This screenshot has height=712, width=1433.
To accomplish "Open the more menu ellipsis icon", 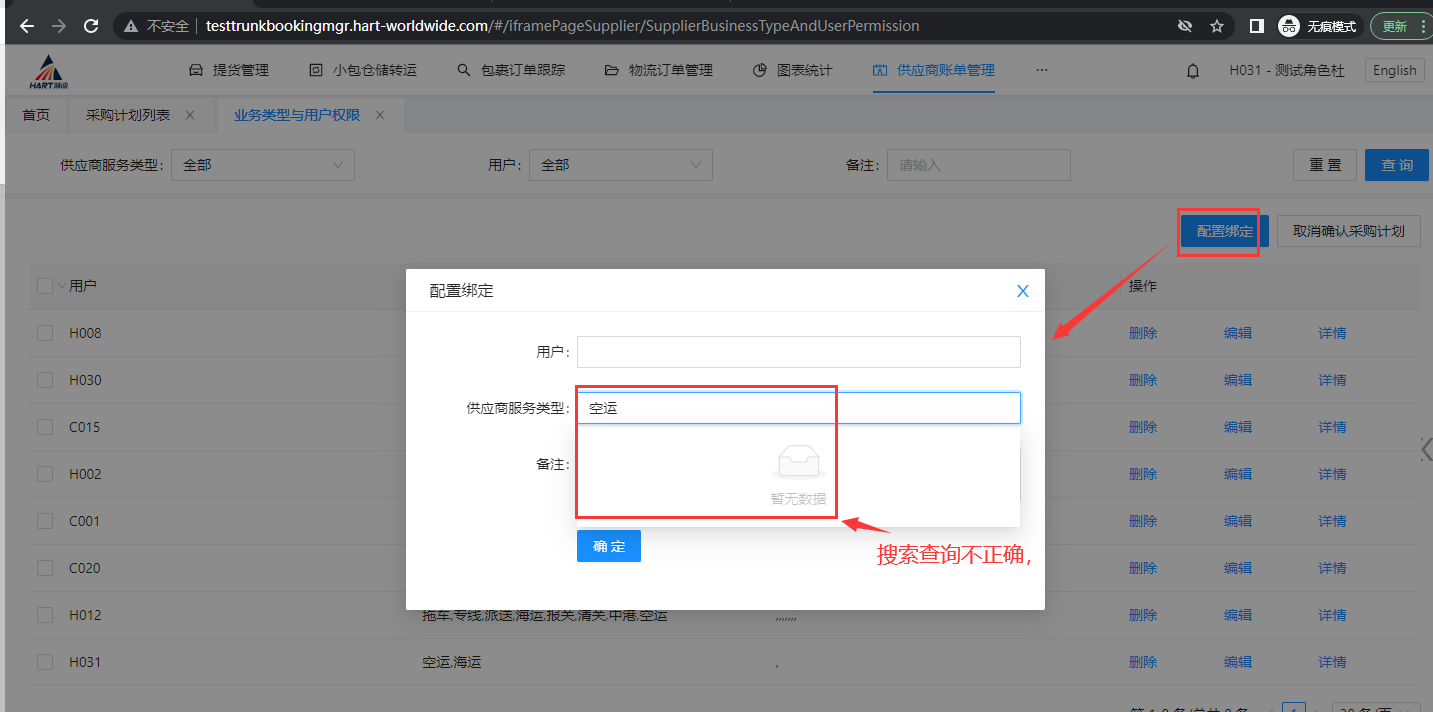I will point(1042,70).
